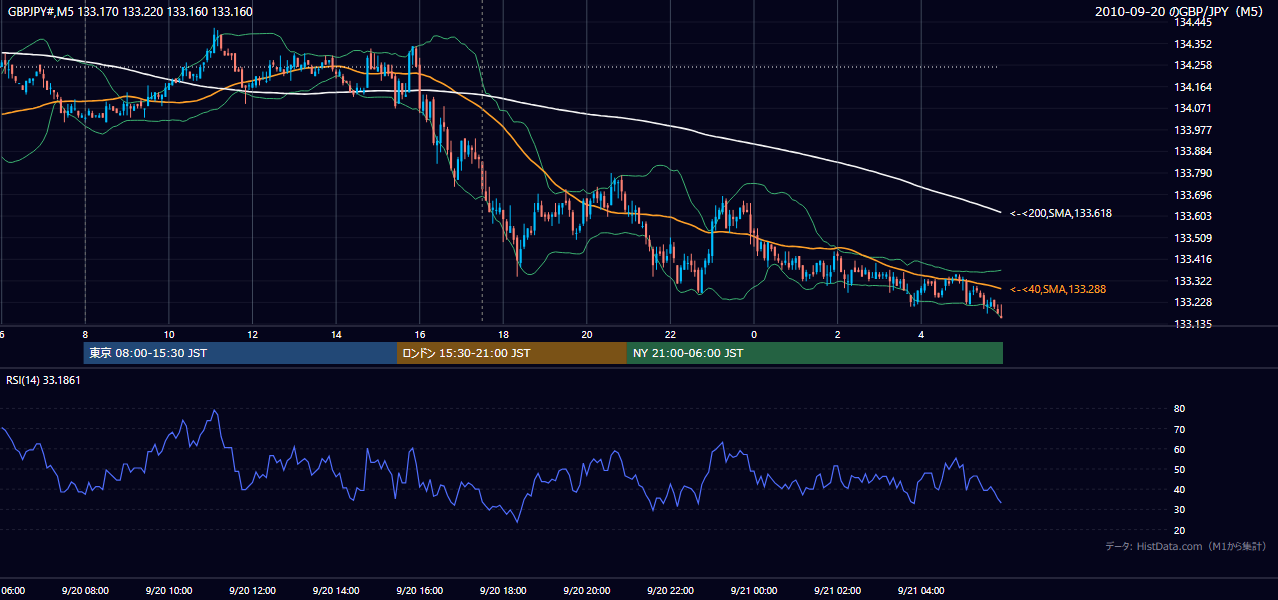This screenshot has width=1278, height=600.
Task: Click hour label 18 on chart time axis
Action: 503,335
